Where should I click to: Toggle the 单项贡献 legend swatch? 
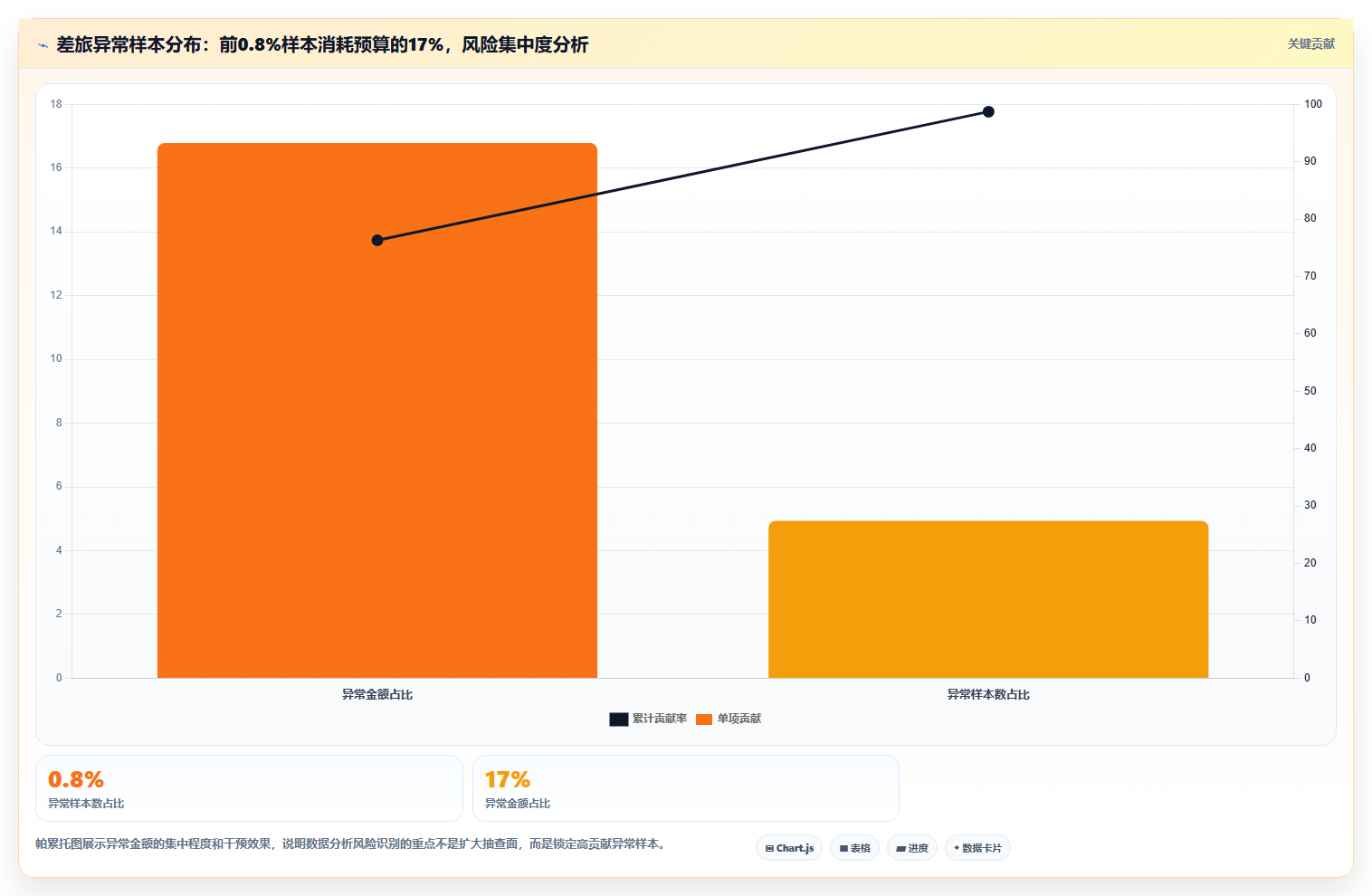(x=704, y=719)
